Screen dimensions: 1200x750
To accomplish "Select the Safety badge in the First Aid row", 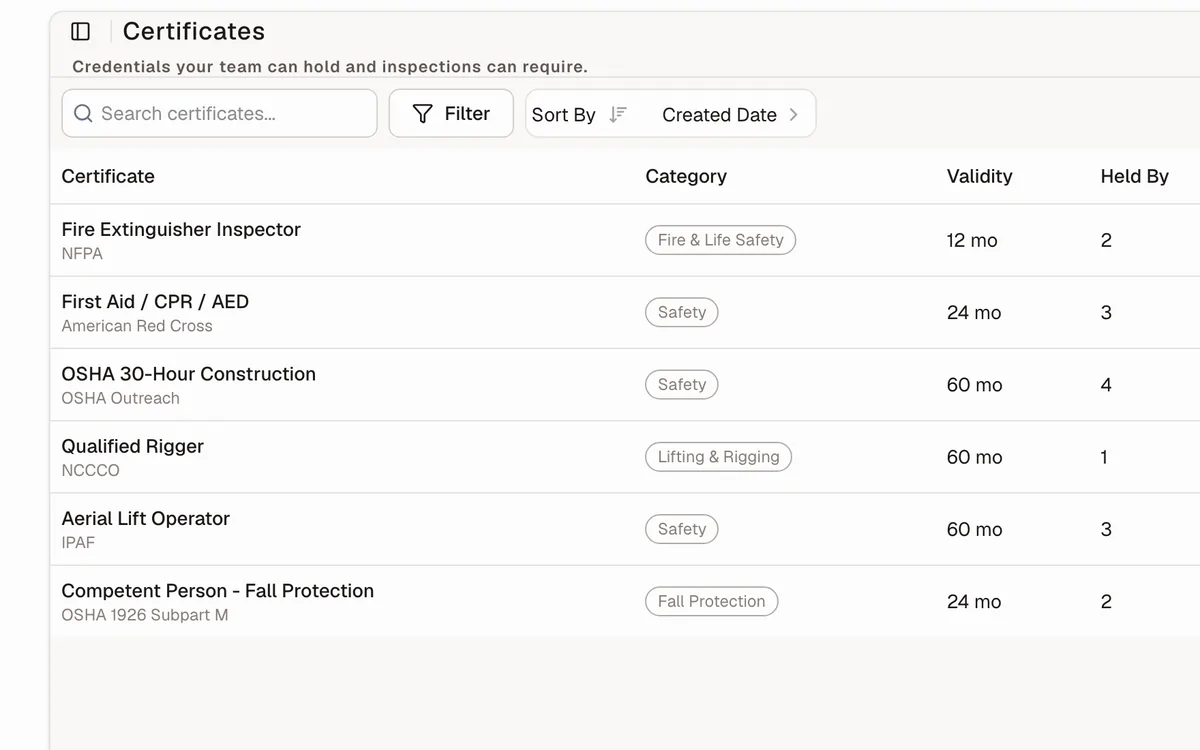I will pos(682,312).
